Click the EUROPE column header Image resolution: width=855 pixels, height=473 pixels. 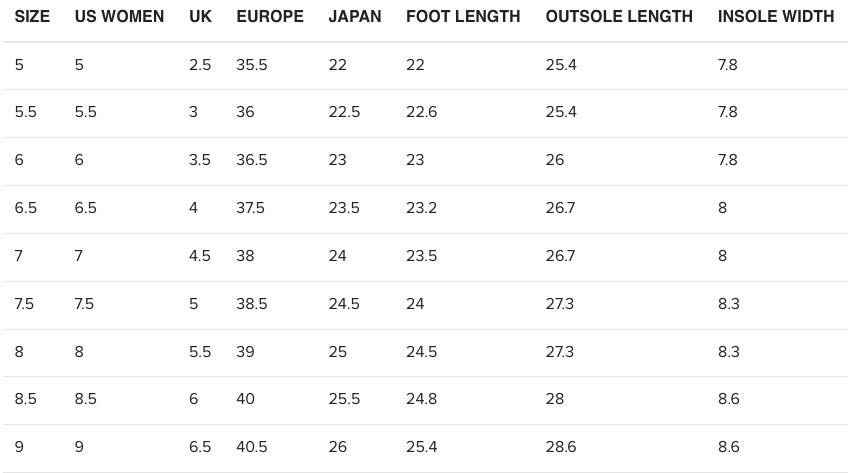click(x=270, y=17)
